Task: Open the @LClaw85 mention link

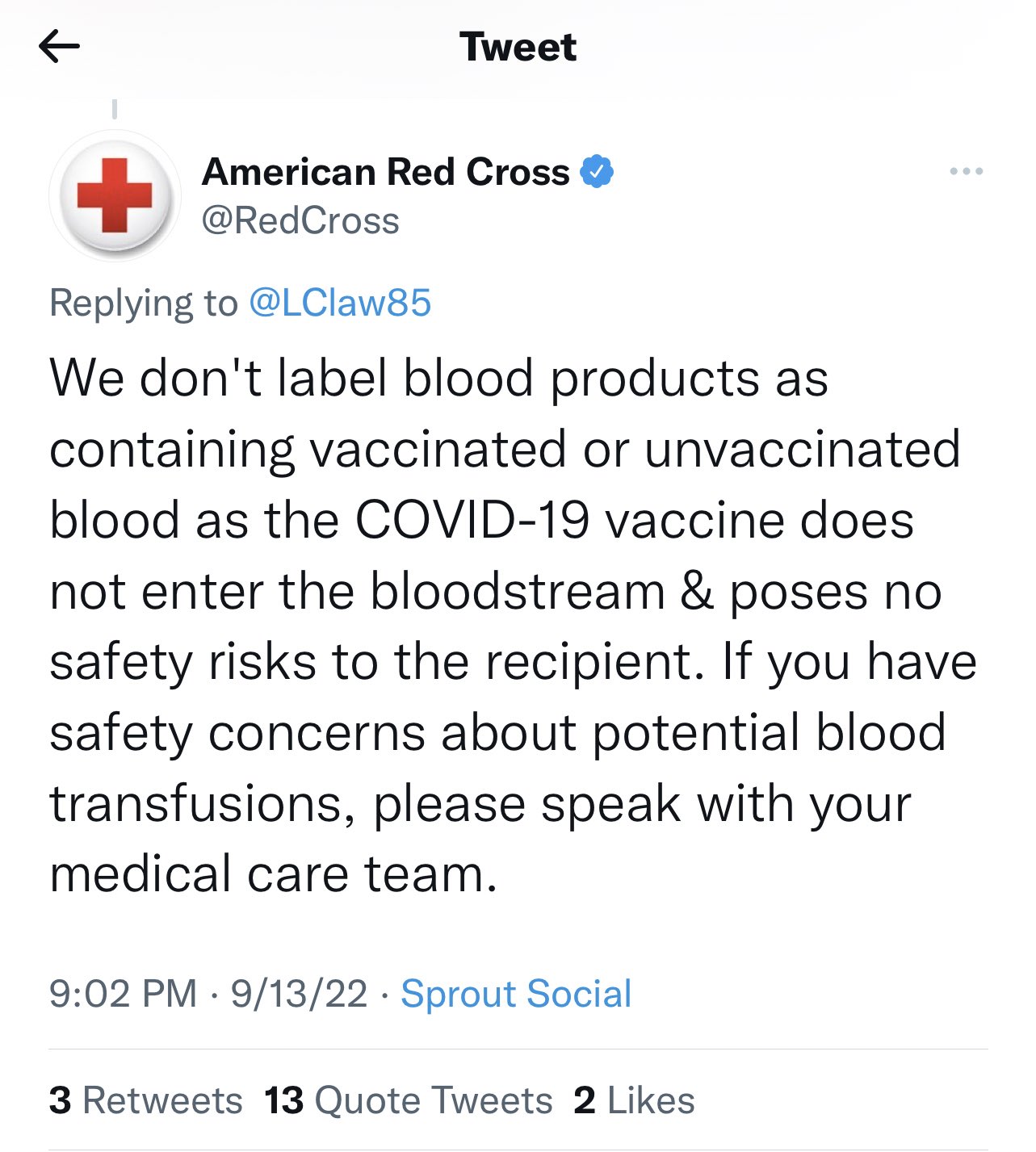Action: [340, 303]
